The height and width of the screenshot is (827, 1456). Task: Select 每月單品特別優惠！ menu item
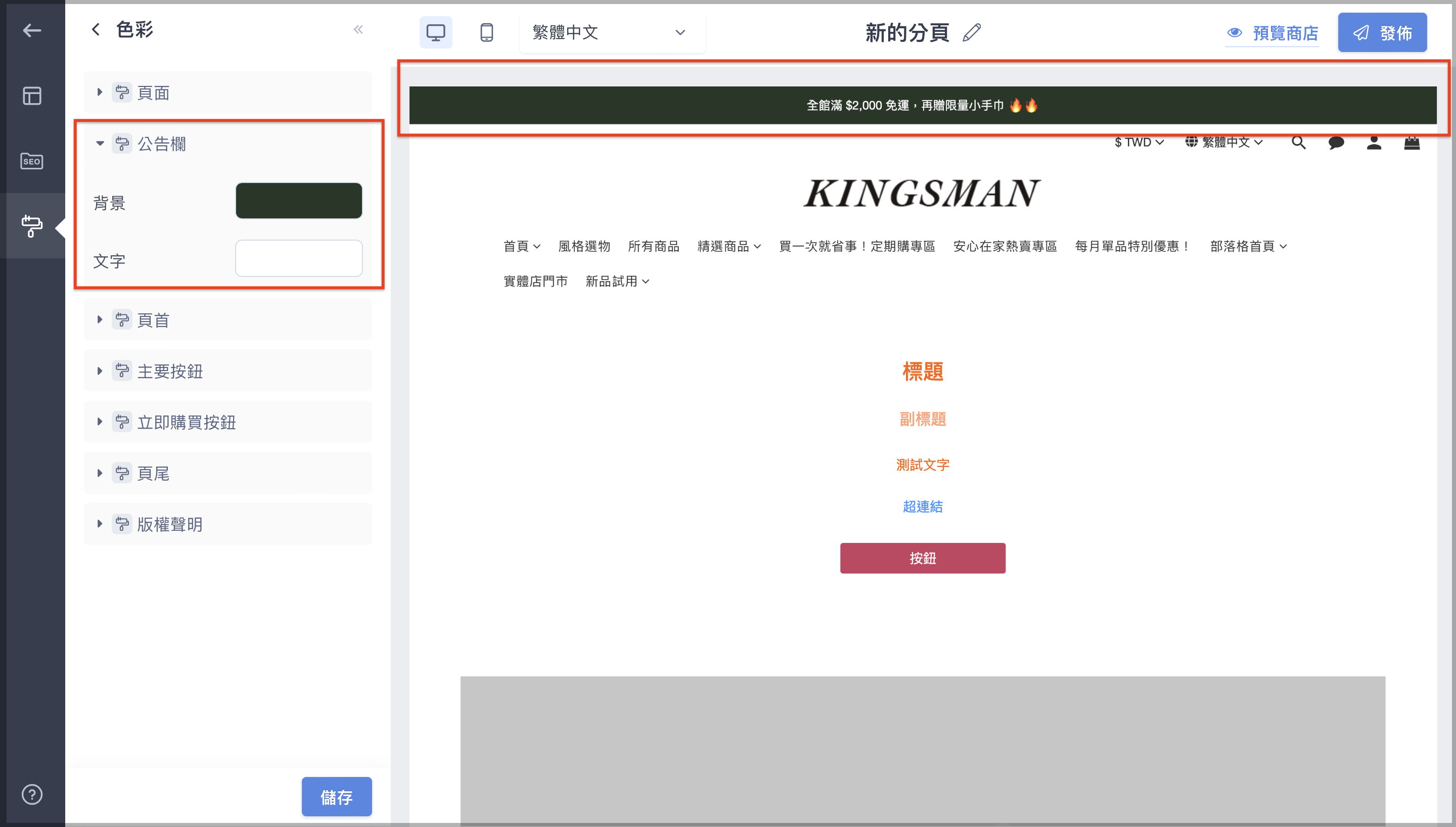[1133, 246]
